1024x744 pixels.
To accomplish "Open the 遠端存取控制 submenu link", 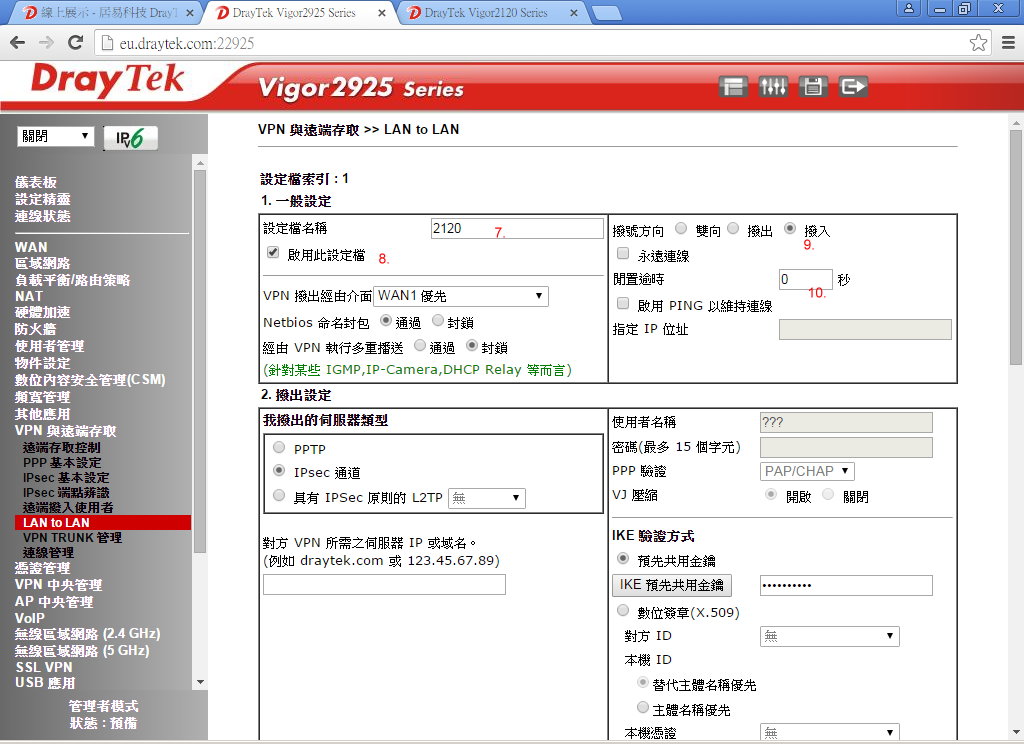I will [61, 447].
